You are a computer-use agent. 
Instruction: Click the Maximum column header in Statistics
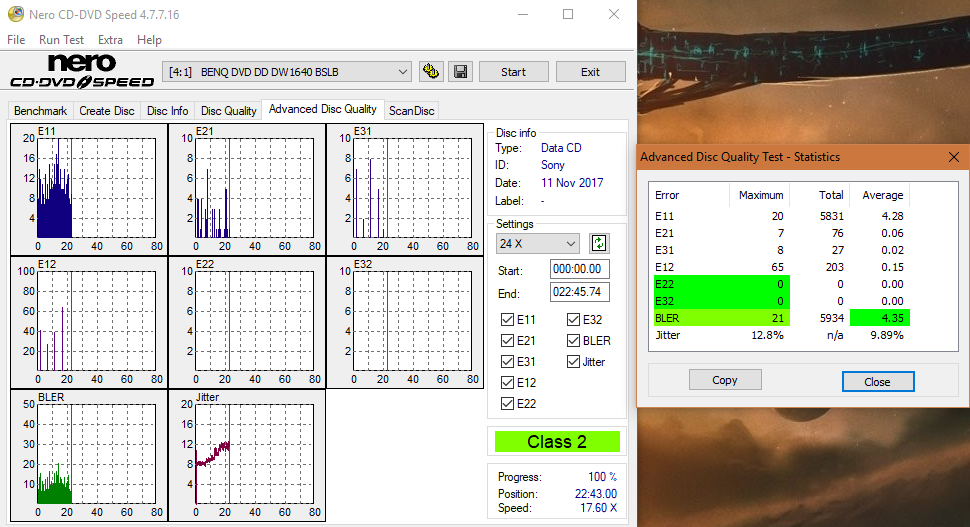click(x=760, y=195)
